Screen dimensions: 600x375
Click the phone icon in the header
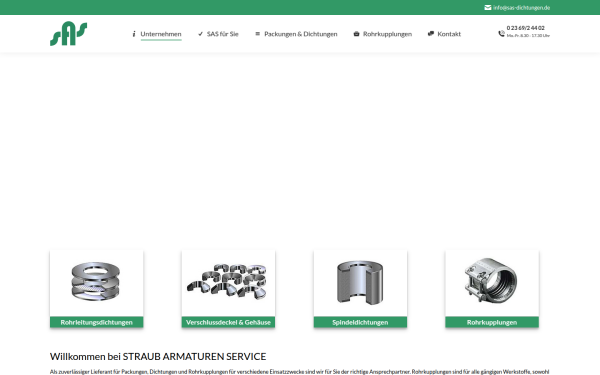pos(501,34)
